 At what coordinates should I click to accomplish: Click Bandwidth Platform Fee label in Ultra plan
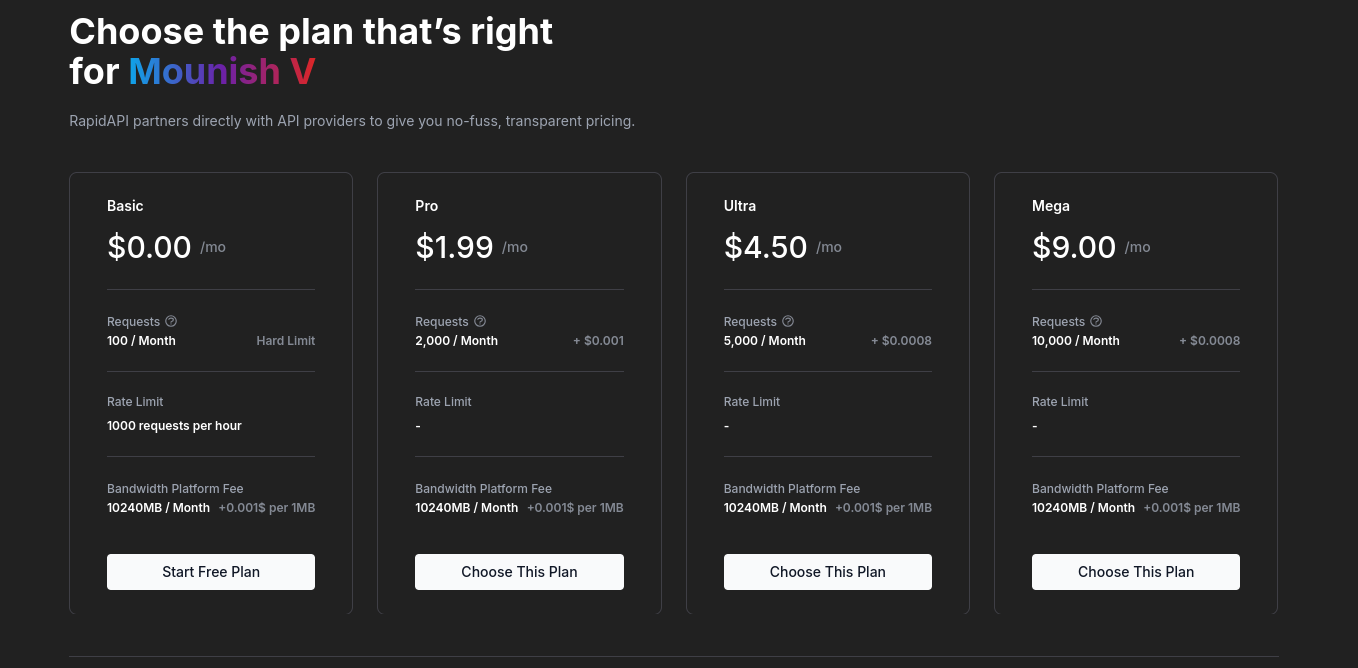[791, 489]
